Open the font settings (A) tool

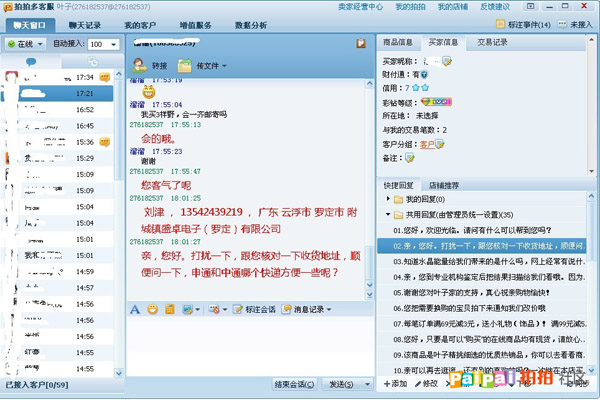(x=135, y=309)
